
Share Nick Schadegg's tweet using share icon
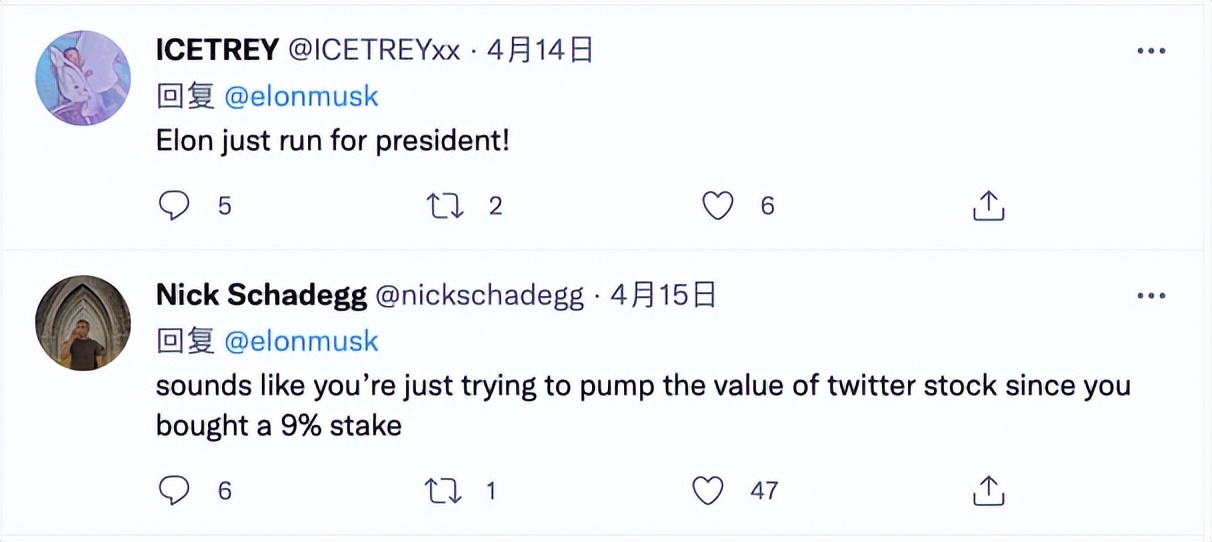pos(988,490)
